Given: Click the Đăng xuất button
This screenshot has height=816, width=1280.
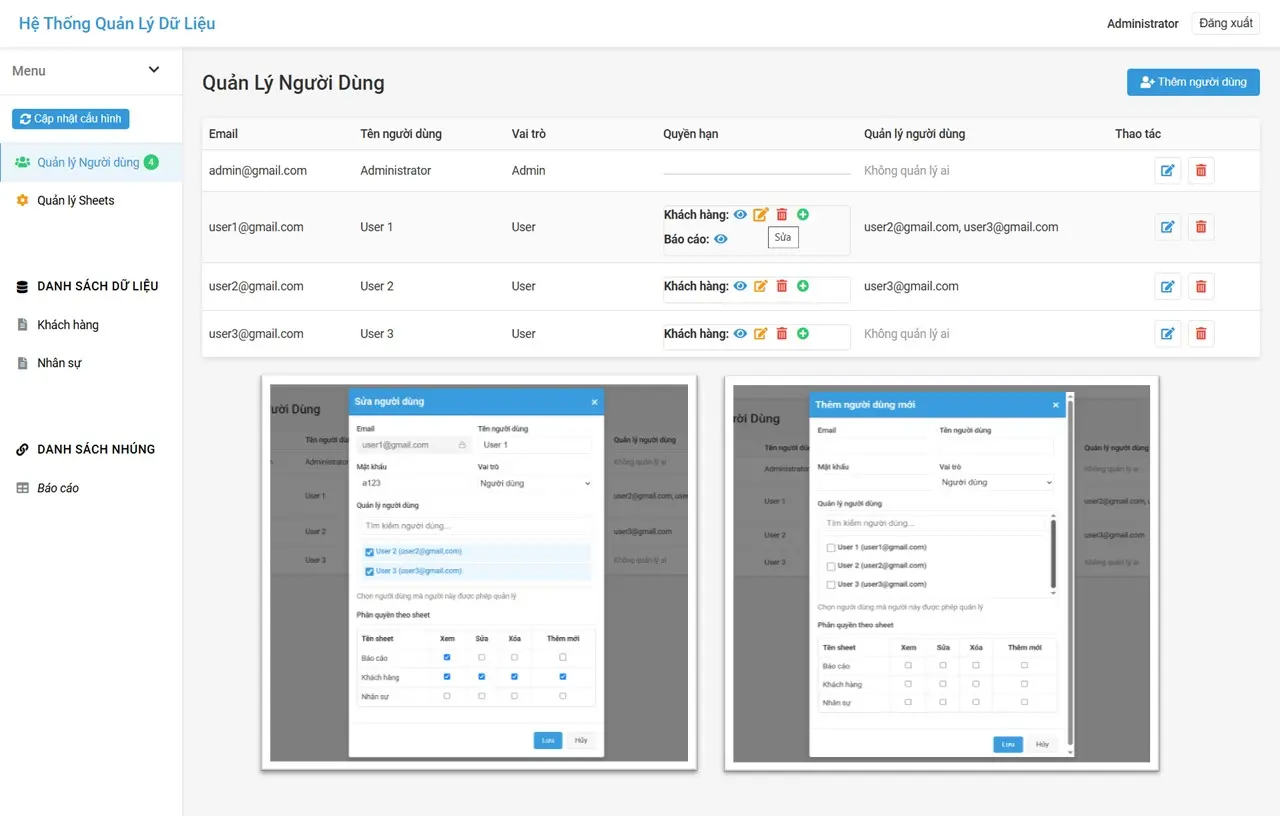Looking at the screenshot, I should click(1225, 23).
